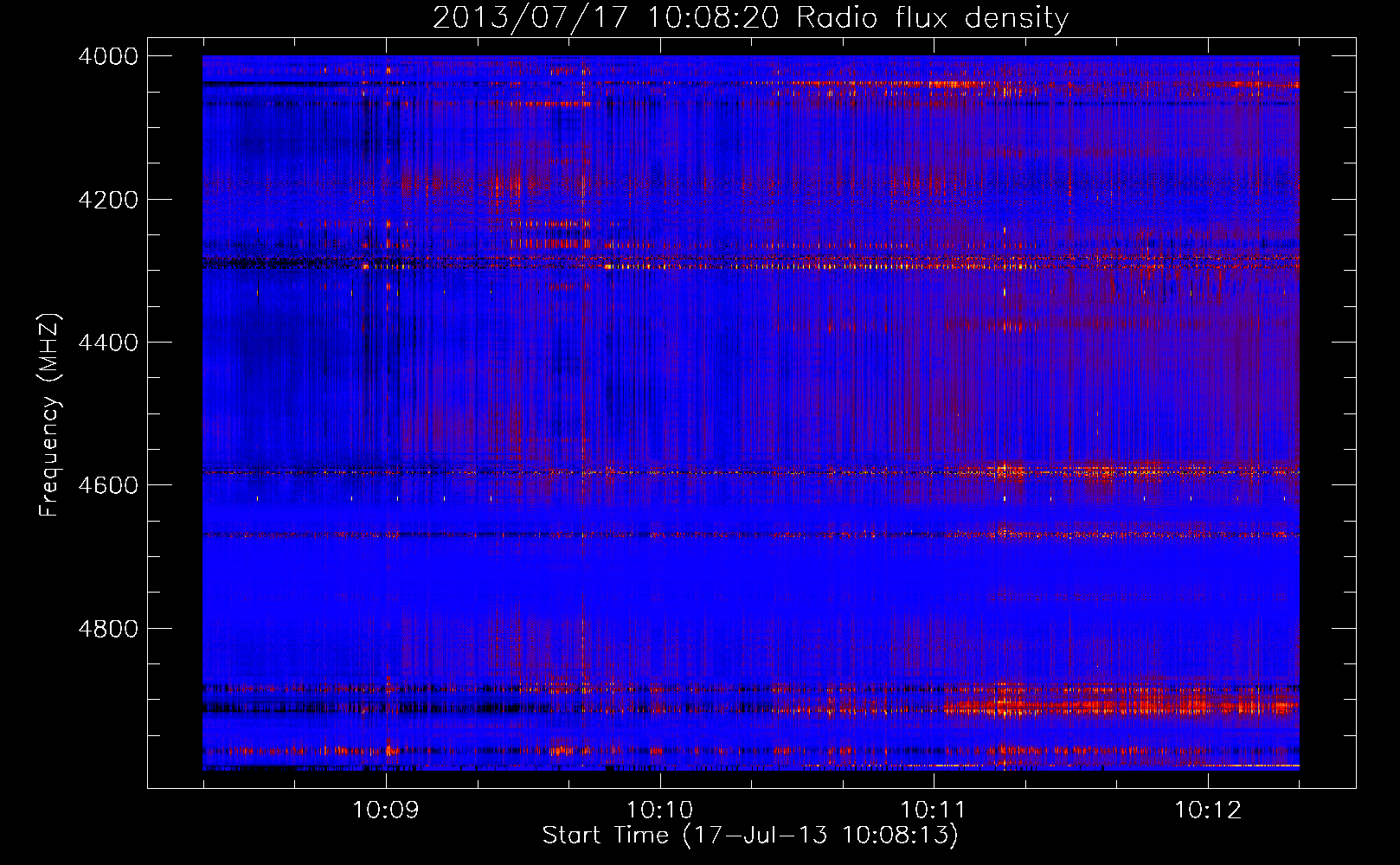The height and width of the screenshot is (865, 1400).
Task: Click the 4400 frequency tick label
Action: [108, 343]
